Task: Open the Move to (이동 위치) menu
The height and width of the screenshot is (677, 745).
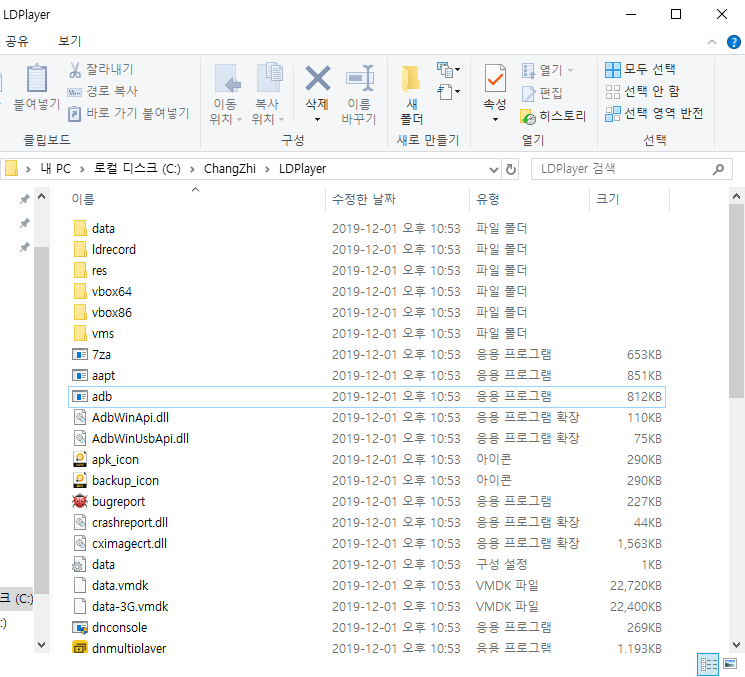Action: pos(226,95)
